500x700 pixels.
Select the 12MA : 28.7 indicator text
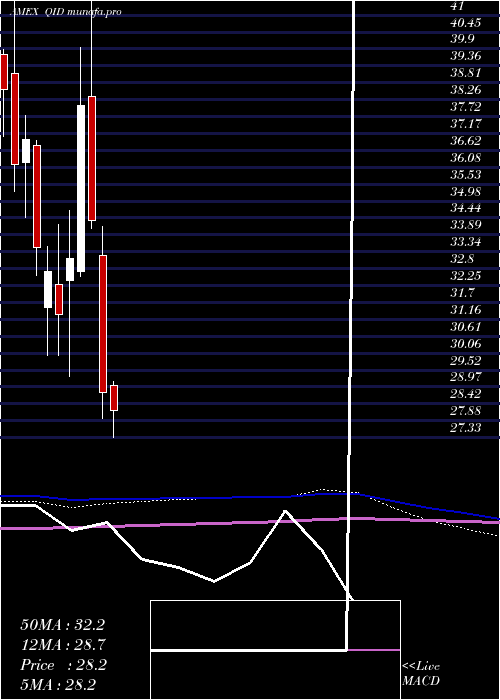[62, 645]
